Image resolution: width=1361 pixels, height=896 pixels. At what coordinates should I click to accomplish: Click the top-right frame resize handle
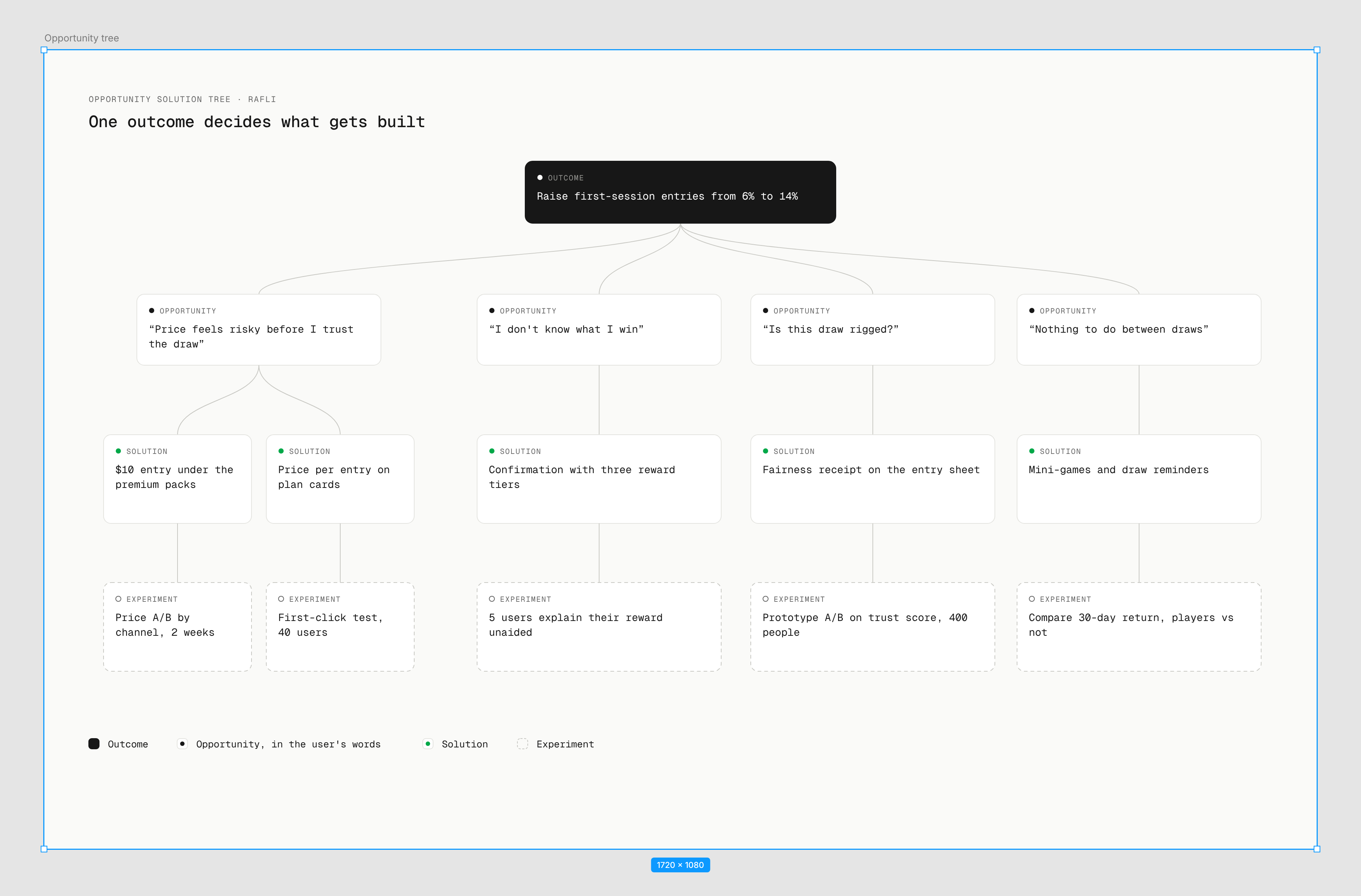click(1317, 50)
